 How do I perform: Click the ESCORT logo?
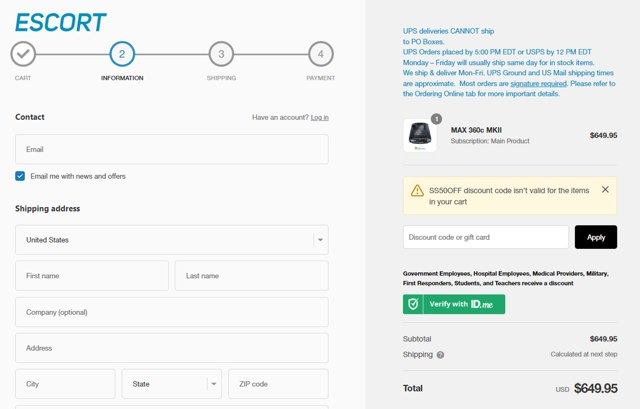pyautogui.click(x=60, y=22)
